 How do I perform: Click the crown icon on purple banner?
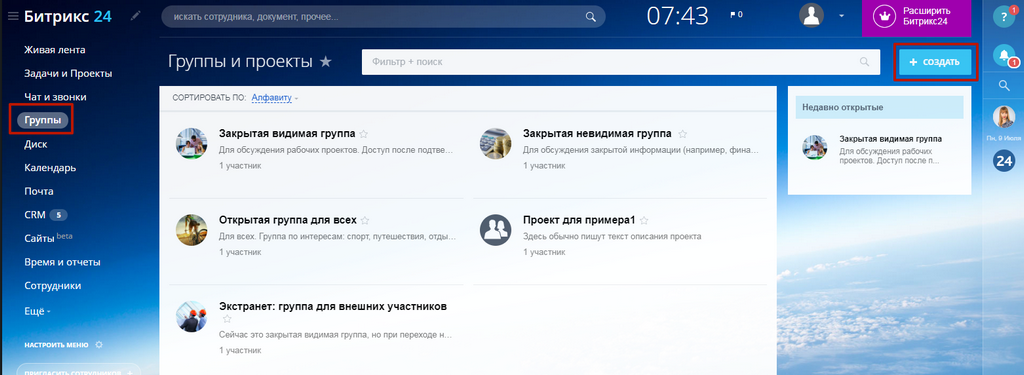pyautogui.click(x=885, y=16)
